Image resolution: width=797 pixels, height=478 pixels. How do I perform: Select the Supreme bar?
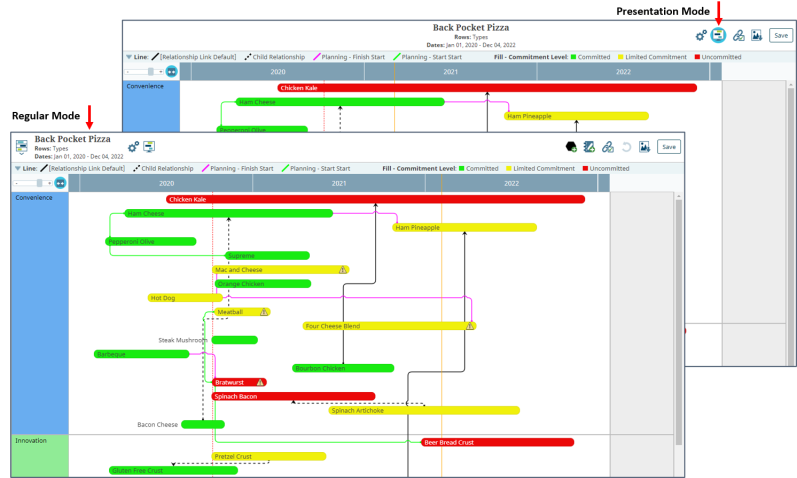[267, 256]
